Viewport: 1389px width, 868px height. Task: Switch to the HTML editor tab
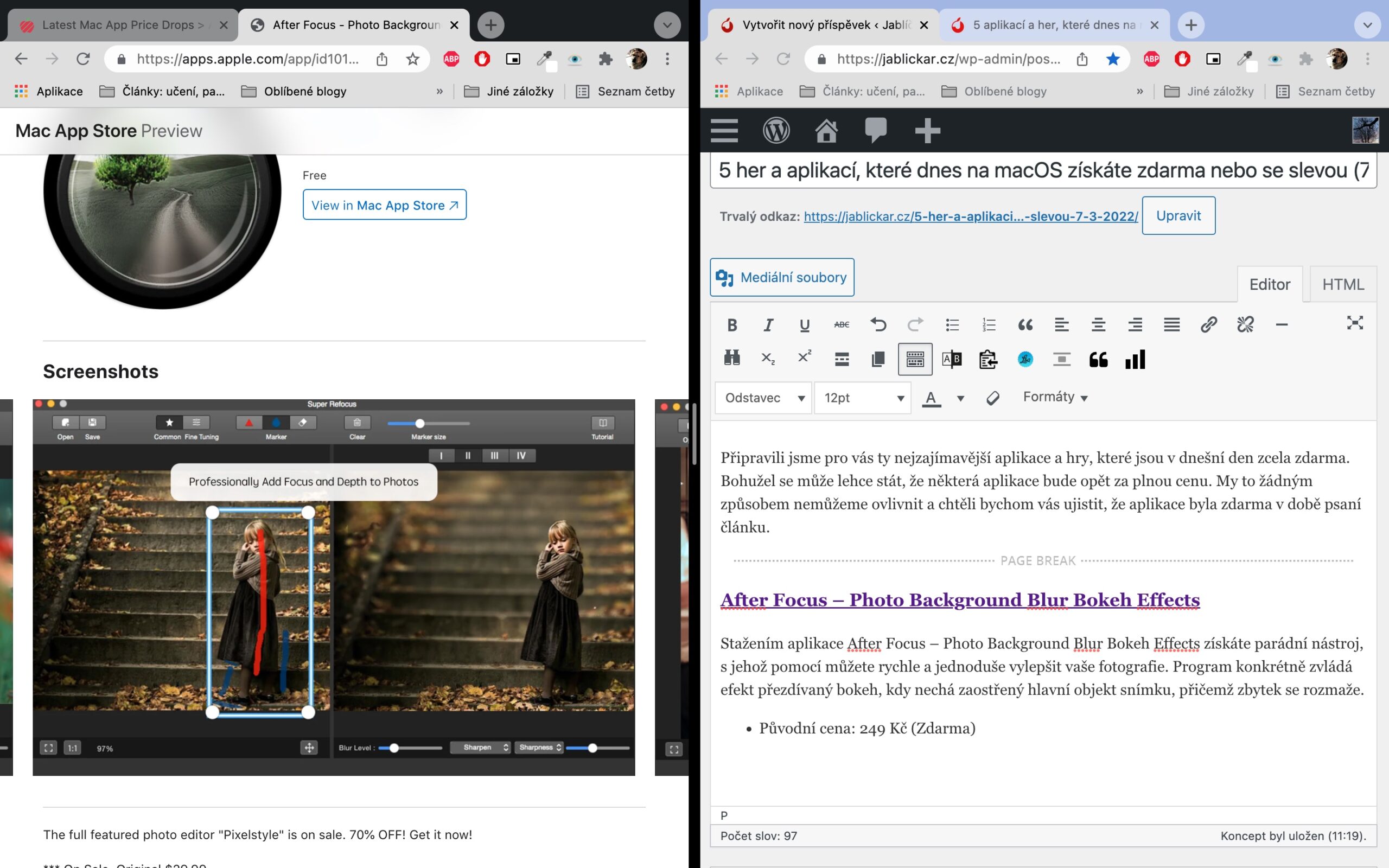coord(1342,285)
